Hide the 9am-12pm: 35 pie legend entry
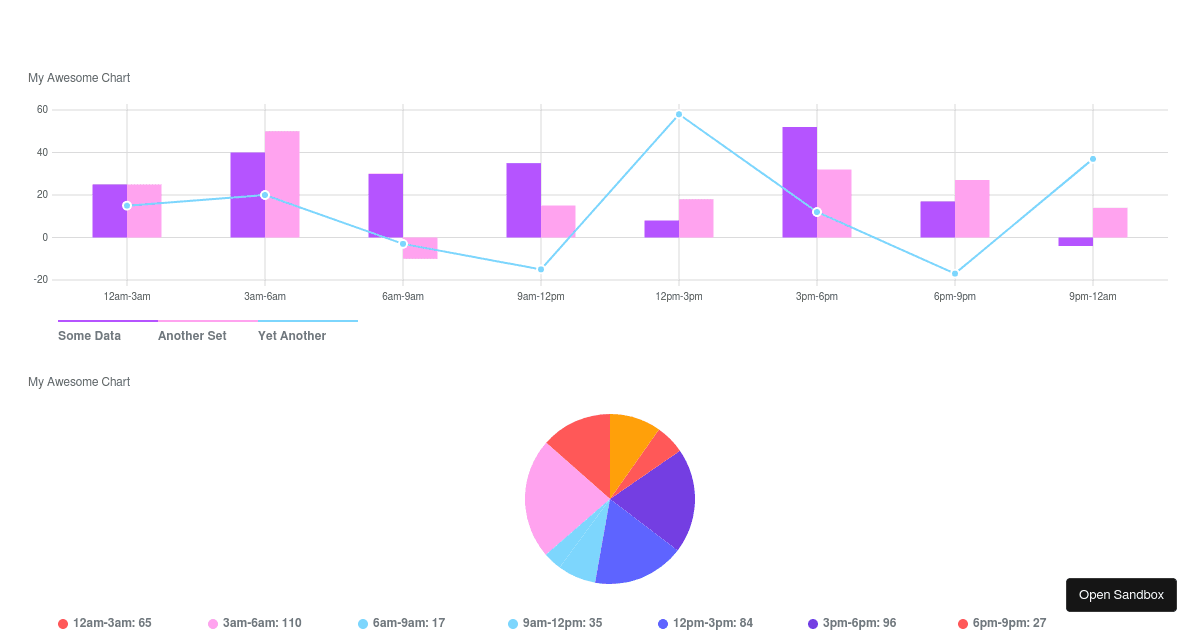This screenshot has height=630, width=1200. coord(563,622)
